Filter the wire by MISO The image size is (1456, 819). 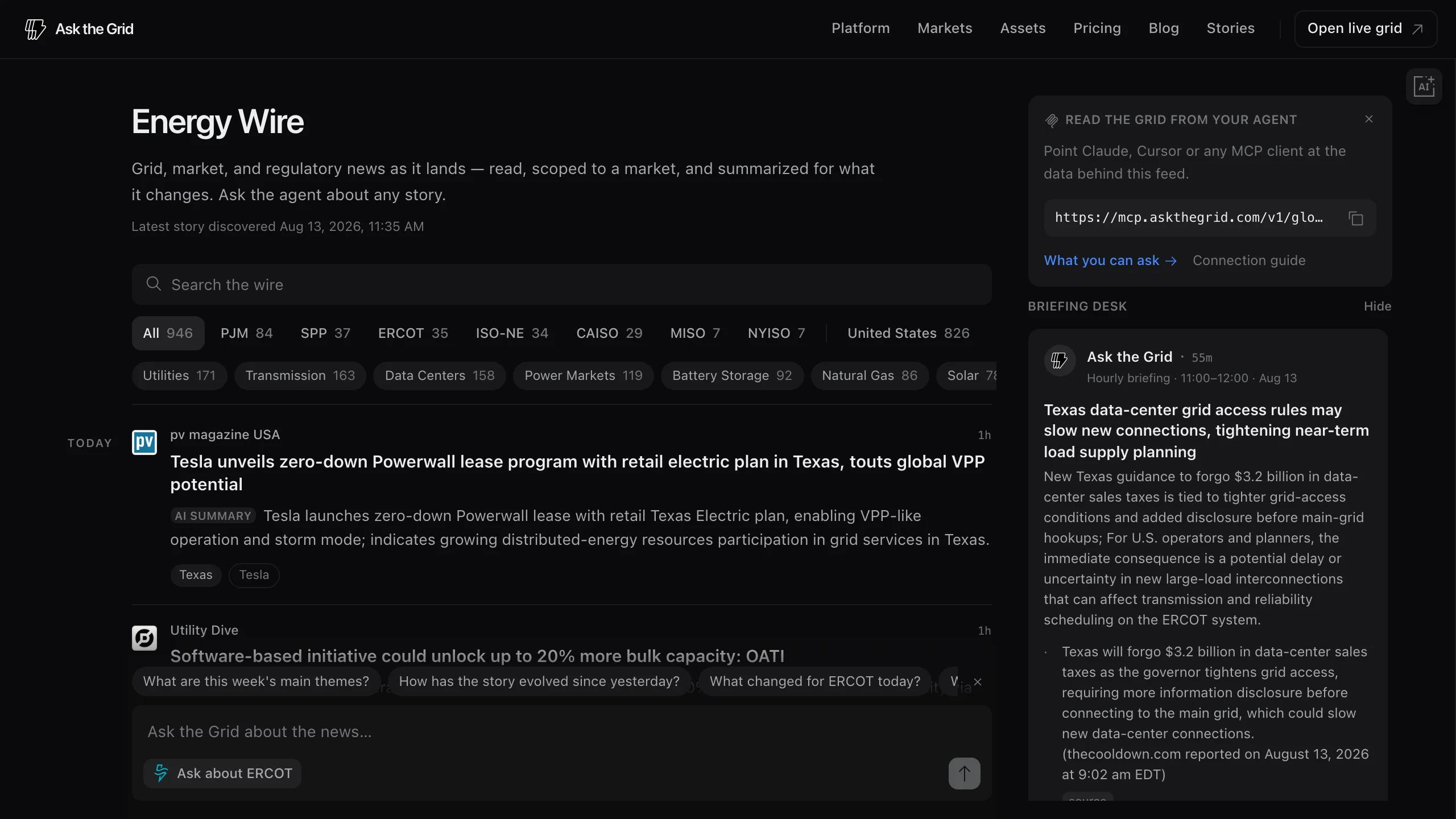click(695, 333)
